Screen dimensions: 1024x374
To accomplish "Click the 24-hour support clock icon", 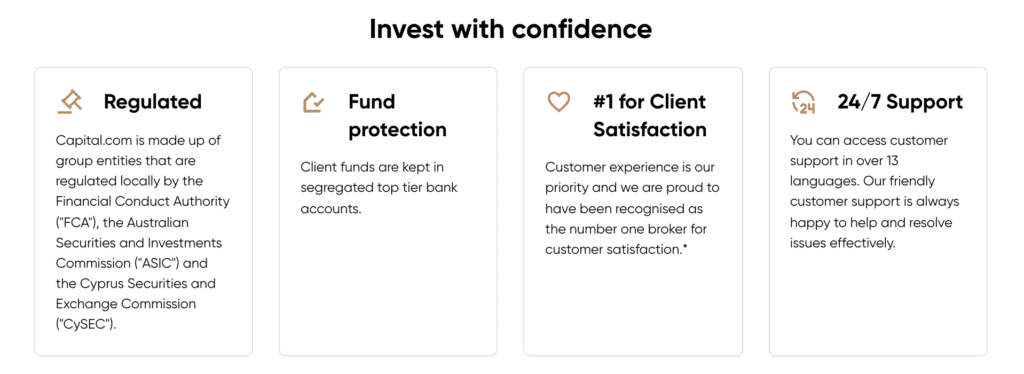I will (803, 102).
